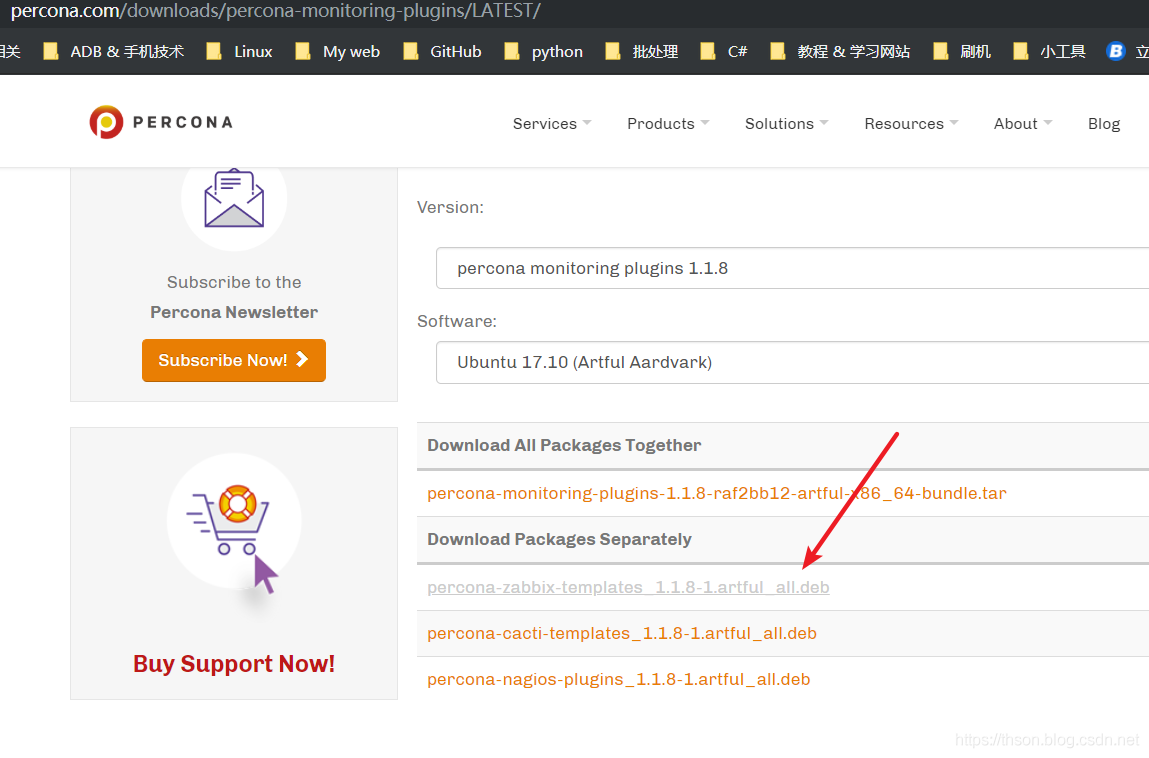The height and width of the screenshot is (758, 1149).
Task: Expand the Services menu
Action: coord(552,124)
